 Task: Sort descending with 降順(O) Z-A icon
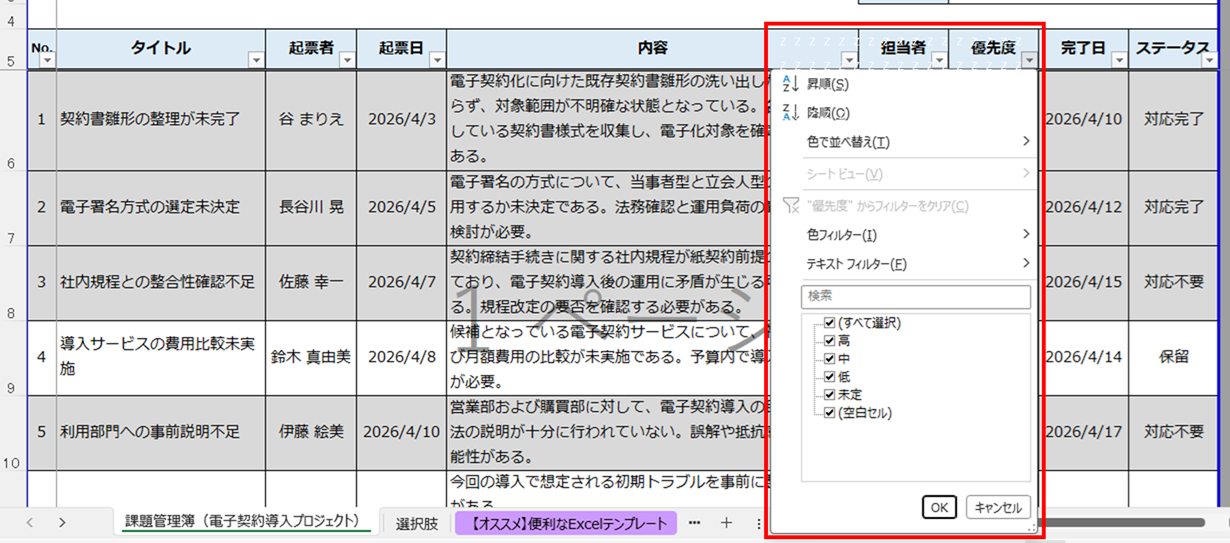(x=790, y=113)
